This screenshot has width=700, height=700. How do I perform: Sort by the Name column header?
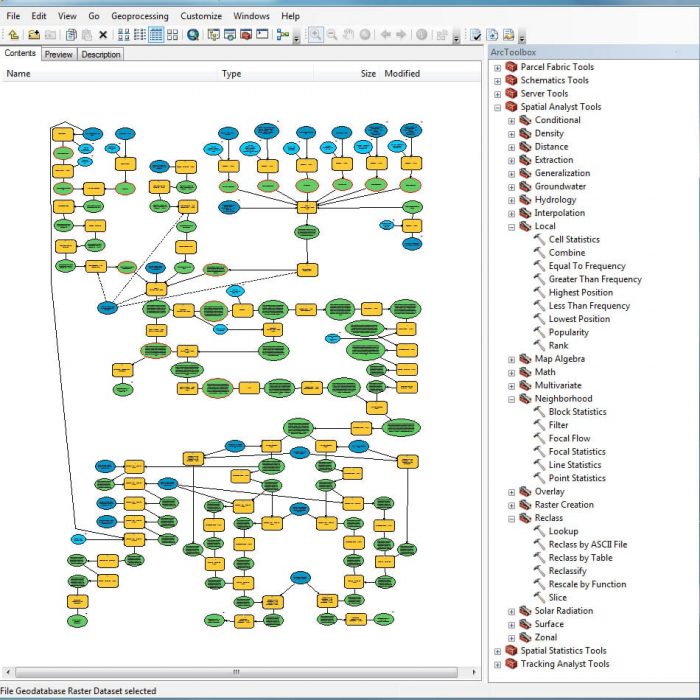point(109,74)
